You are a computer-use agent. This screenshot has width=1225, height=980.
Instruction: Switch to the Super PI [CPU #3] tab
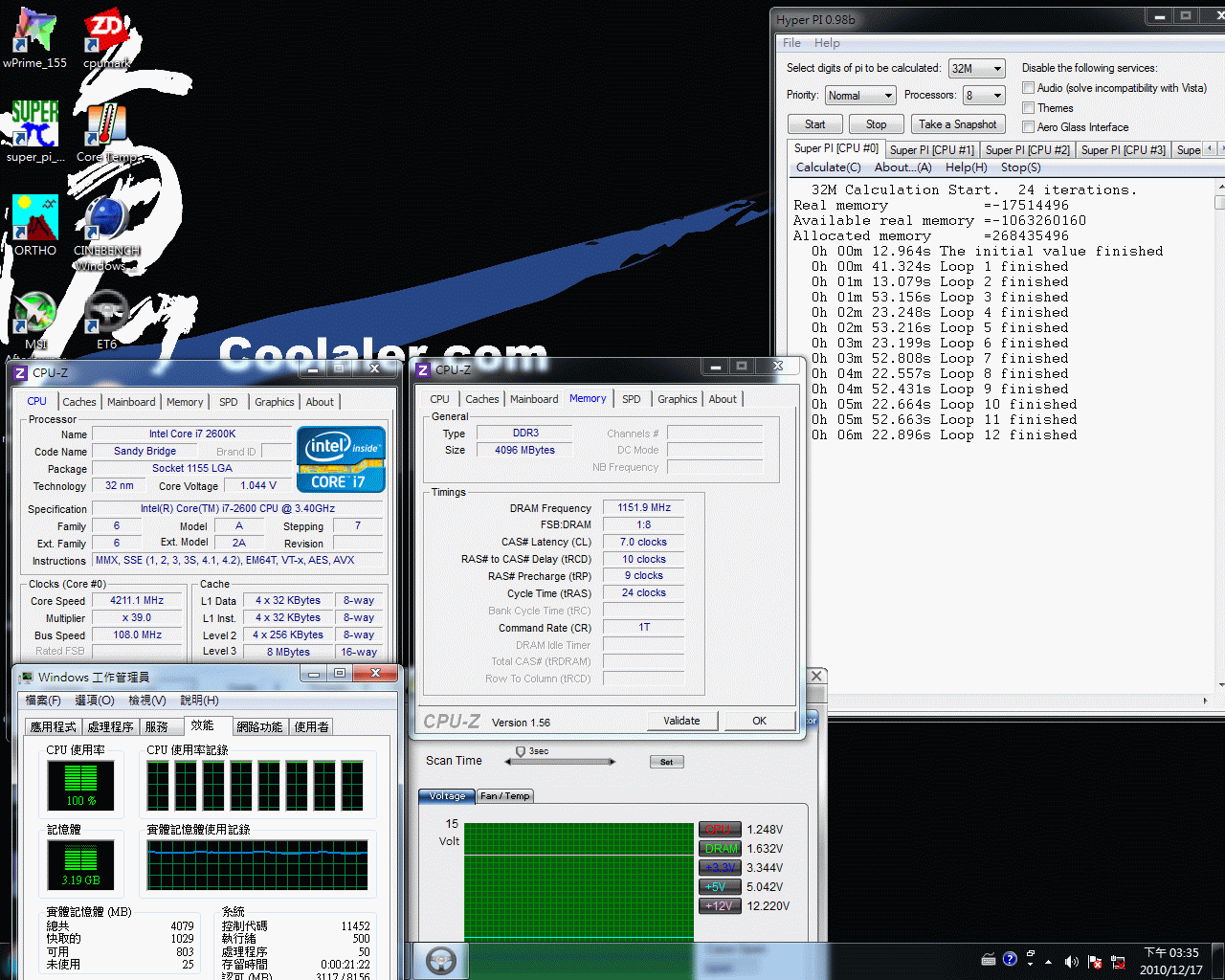pos(1123,150)
